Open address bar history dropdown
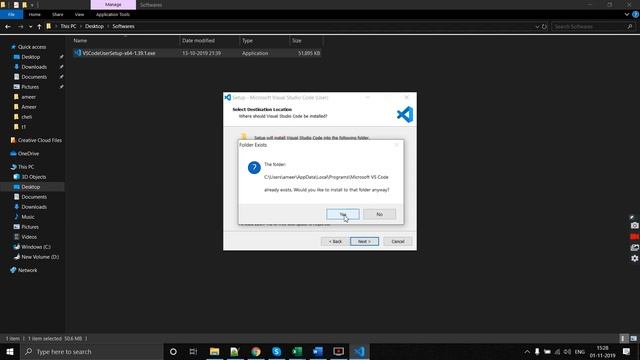This screenshot has width=640, height=360. [537, 27]
